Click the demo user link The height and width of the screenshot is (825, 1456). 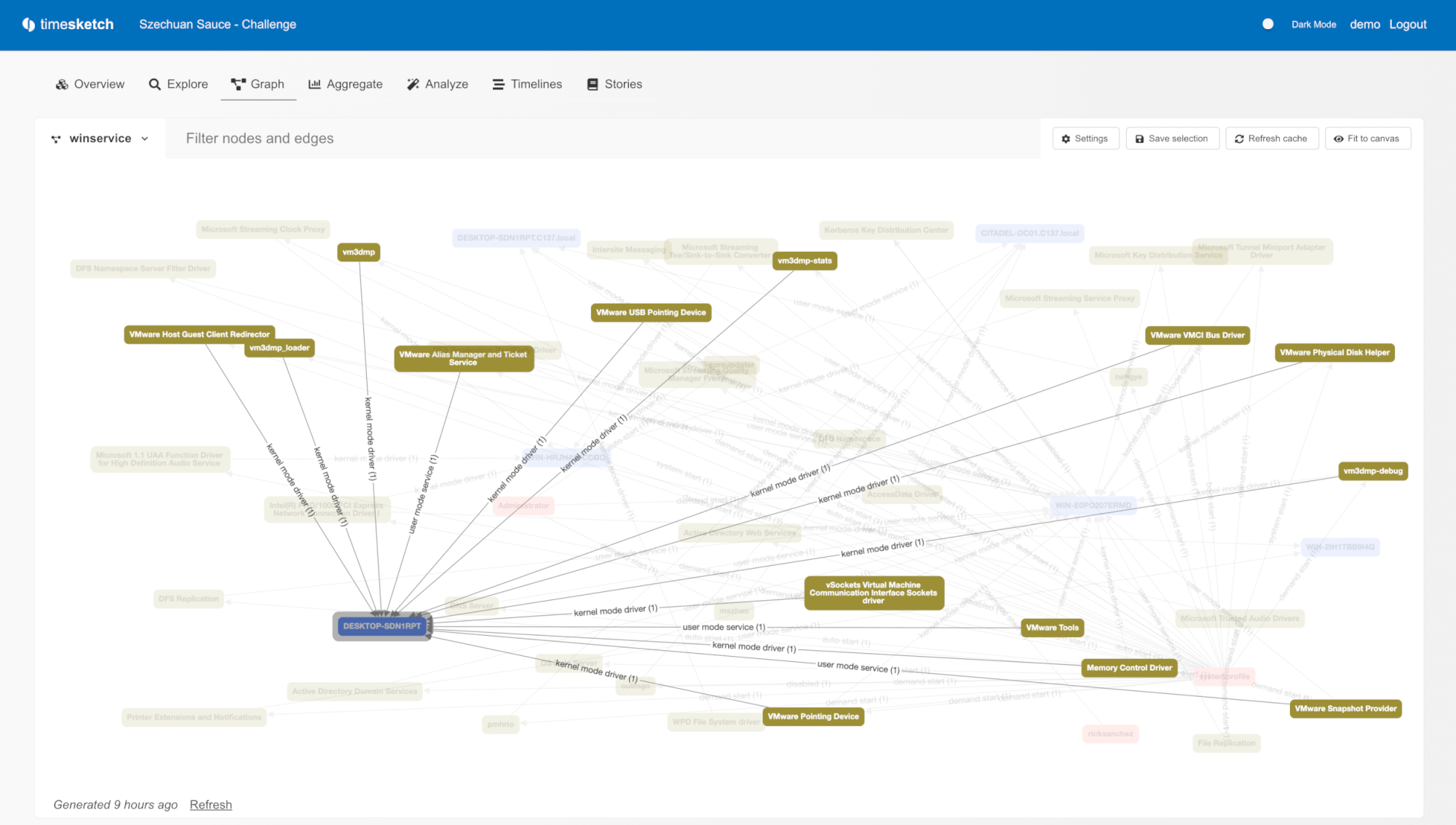(1364, 25)
